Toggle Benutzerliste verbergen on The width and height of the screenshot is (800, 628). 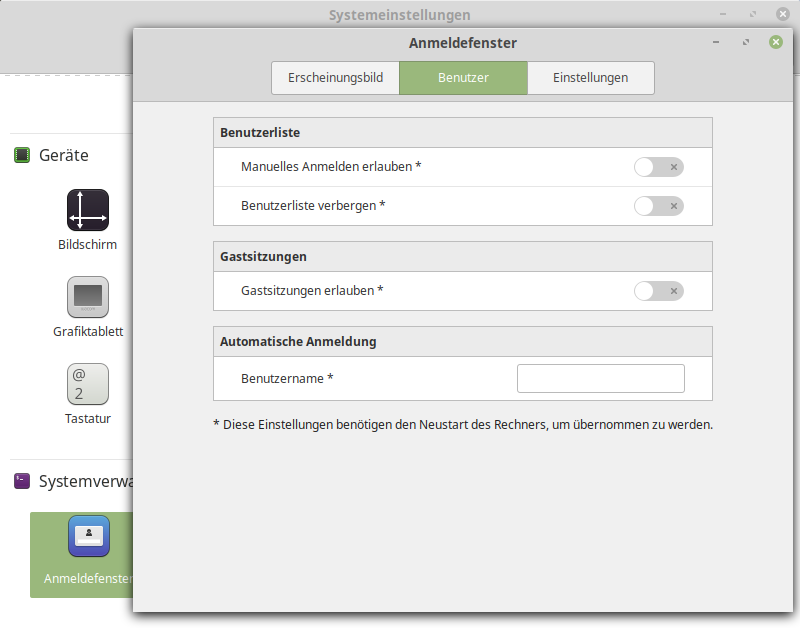(659, 206)
